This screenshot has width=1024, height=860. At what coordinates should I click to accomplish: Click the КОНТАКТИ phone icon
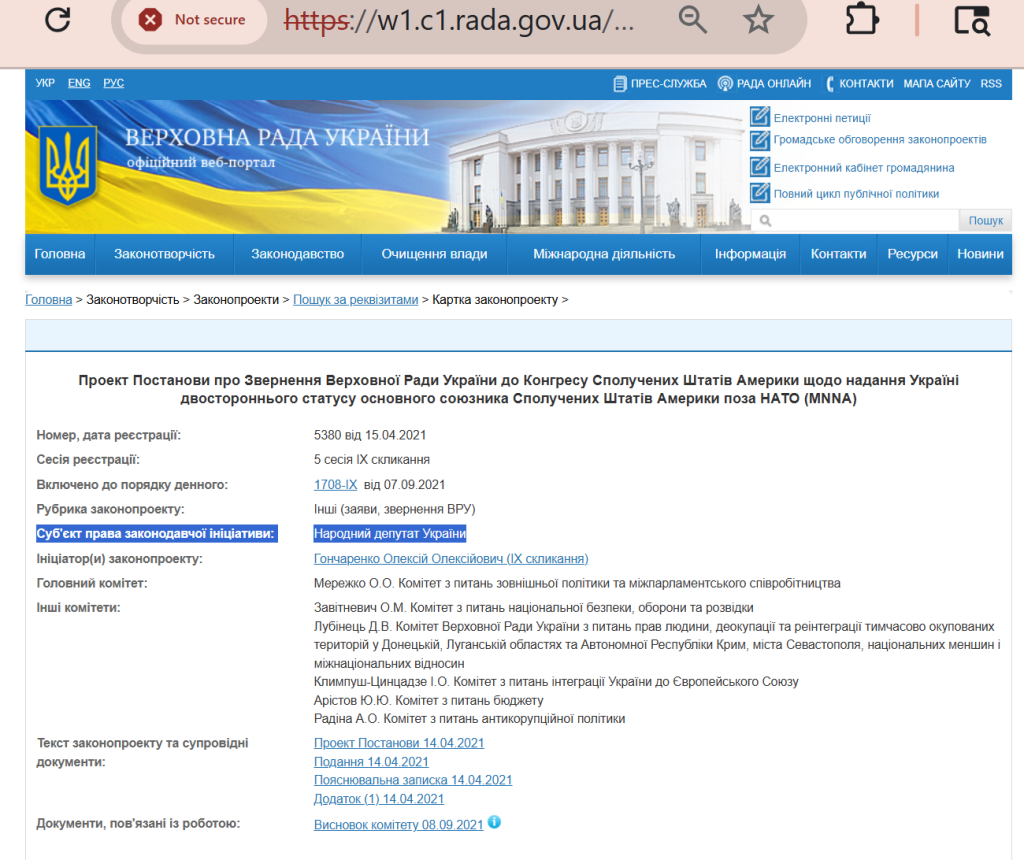point(830,84)
